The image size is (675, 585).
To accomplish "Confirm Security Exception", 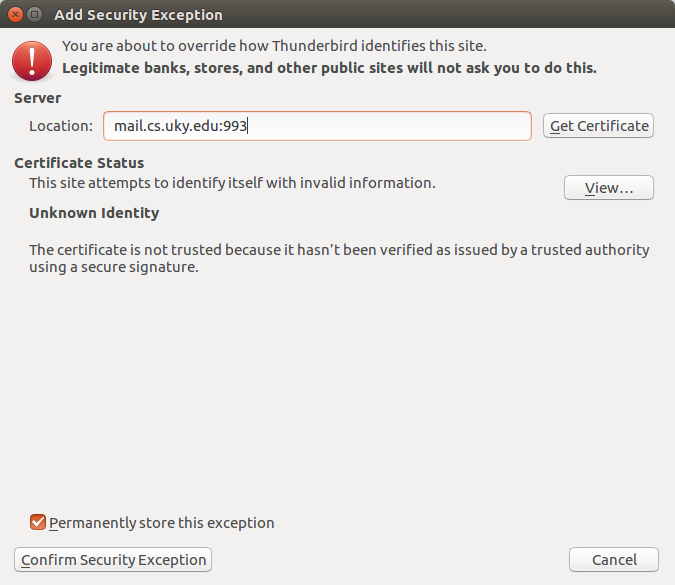I will tap(113, 560).
